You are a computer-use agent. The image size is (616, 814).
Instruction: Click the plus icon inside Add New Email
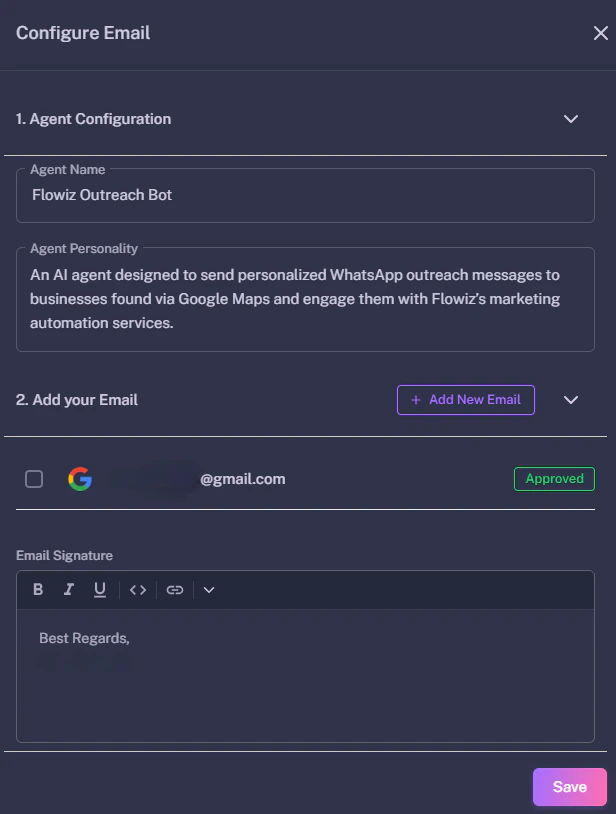[413, 399]
